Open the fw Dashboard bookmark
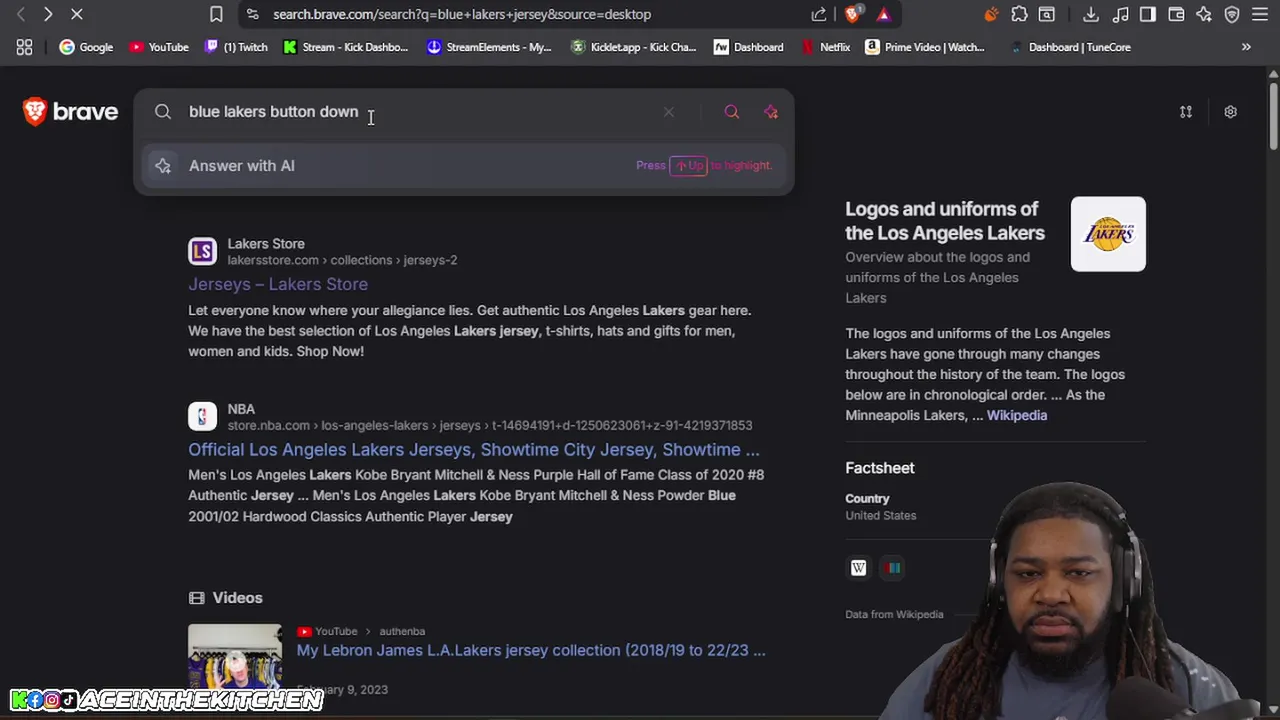 click(x=749, y=47)
